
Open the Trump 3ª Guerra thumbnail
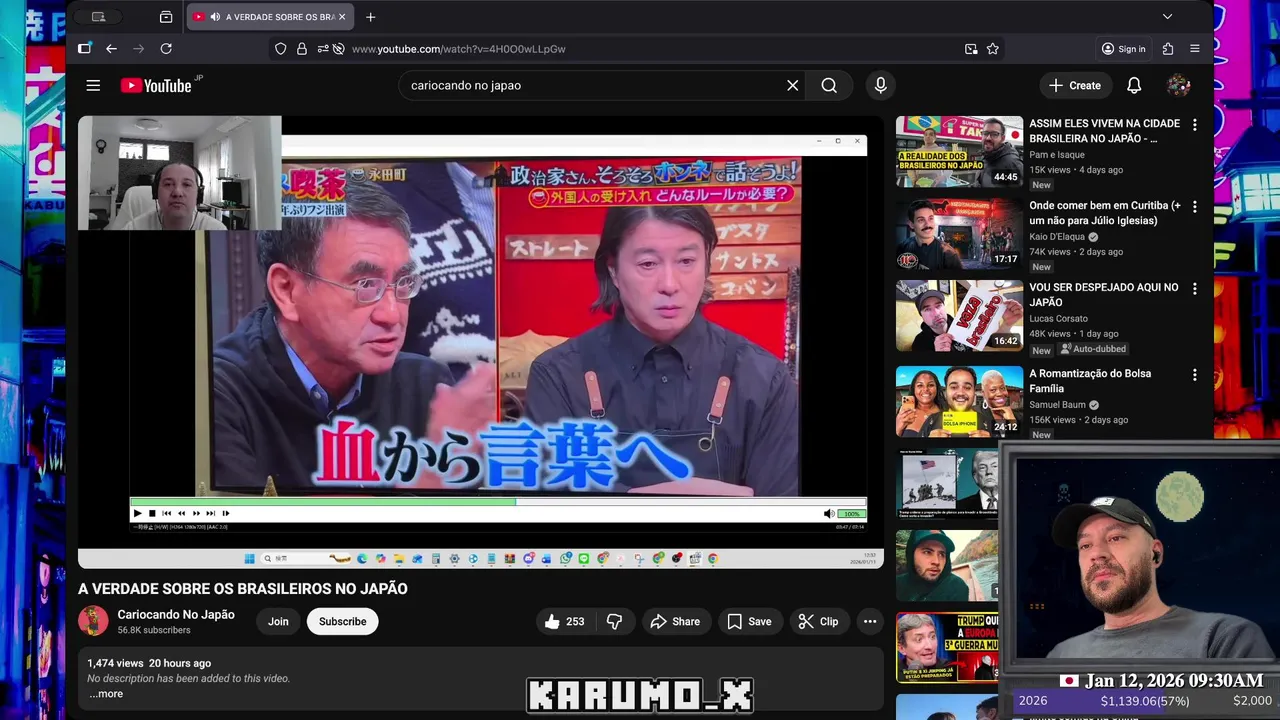click(947, 647)
